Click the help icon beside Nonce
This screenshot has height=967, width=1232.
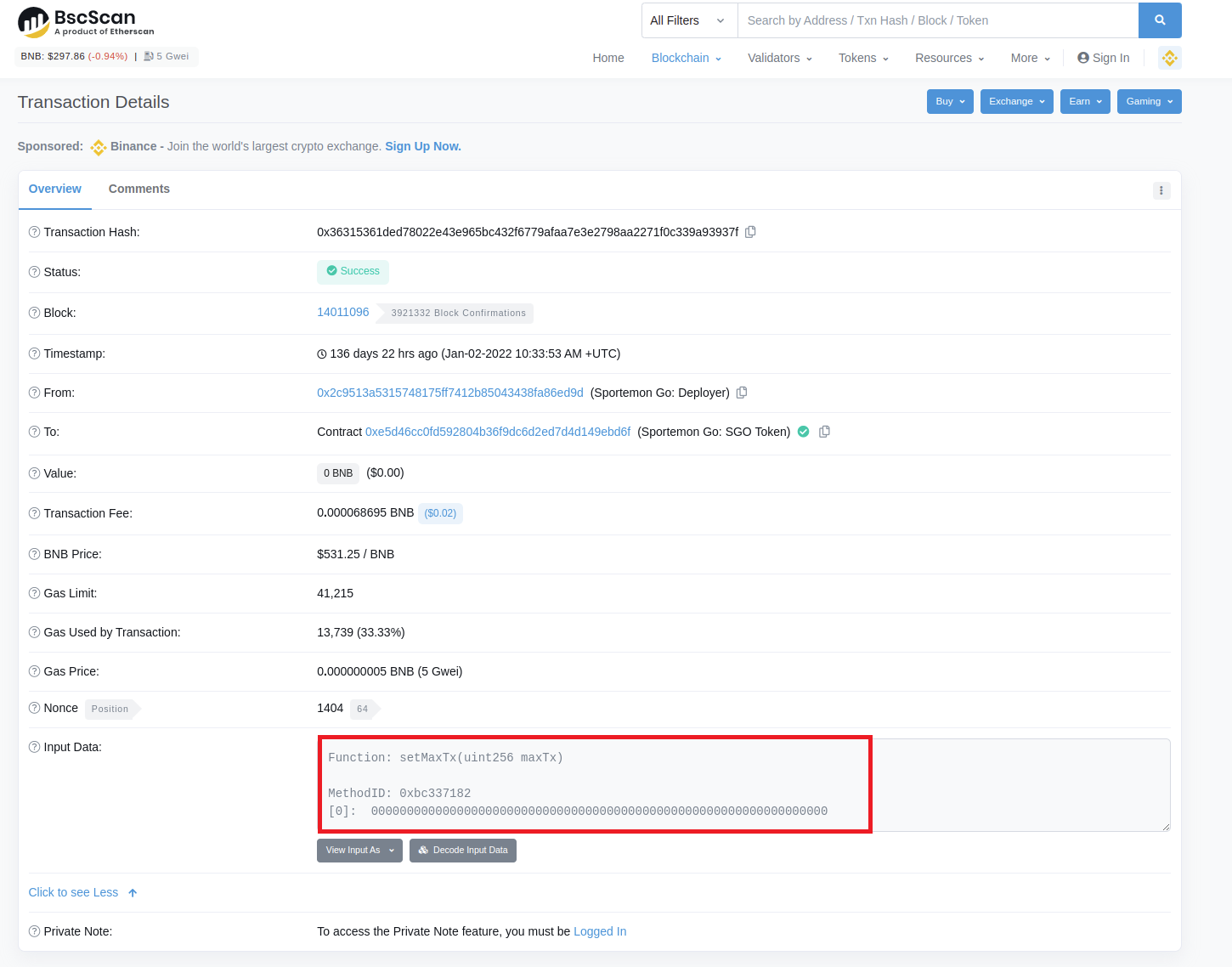click(x=35, y=708)
